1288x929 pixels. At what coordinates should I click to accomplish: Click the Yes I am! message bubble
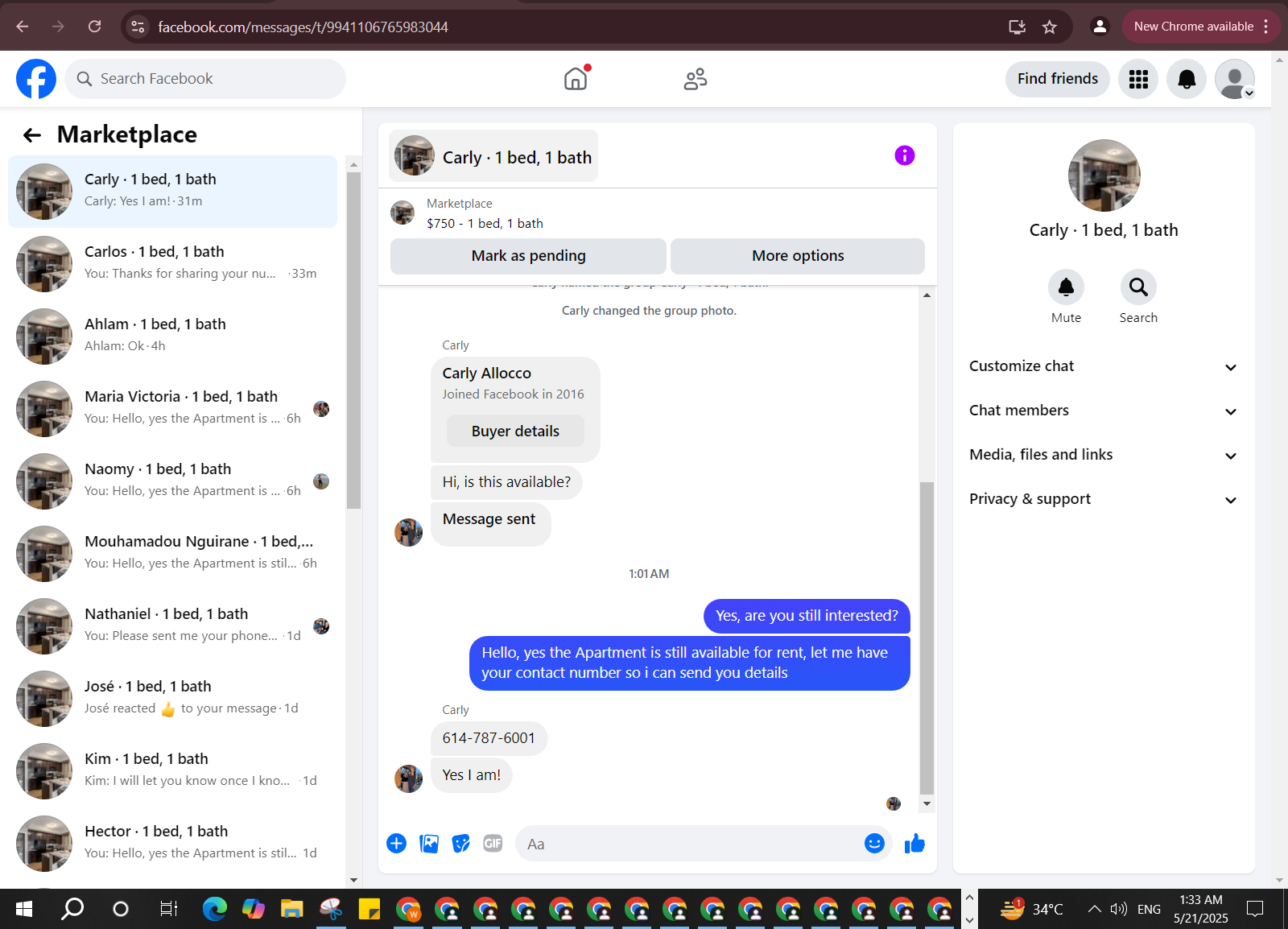click(x=472, y=775)
